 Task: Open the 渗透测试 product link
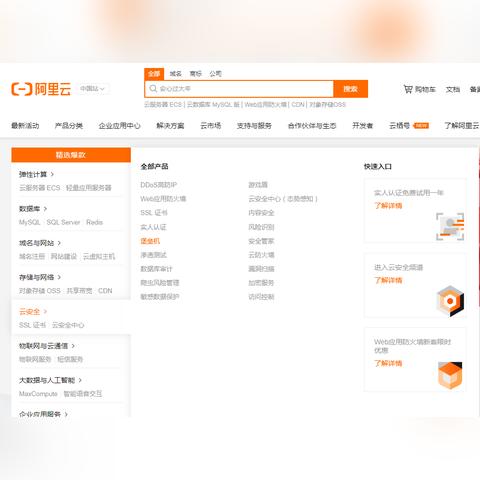153,255
